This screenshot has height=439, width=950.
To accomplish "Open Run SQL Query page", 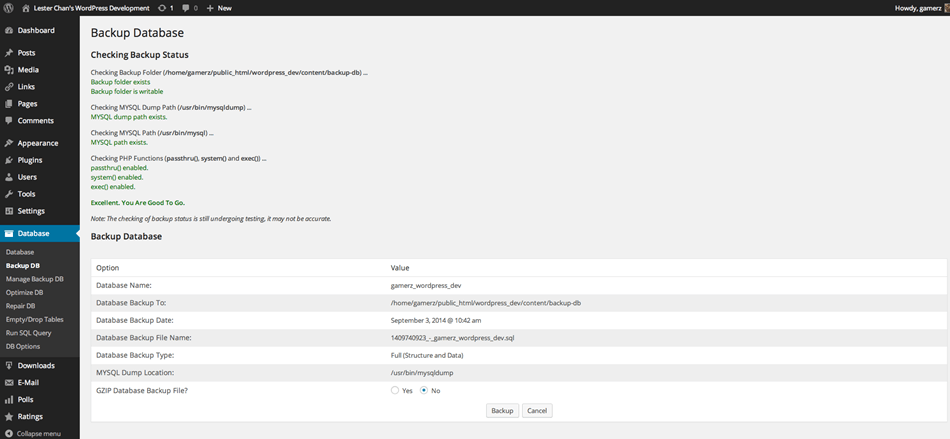I will tap(28, 333).
